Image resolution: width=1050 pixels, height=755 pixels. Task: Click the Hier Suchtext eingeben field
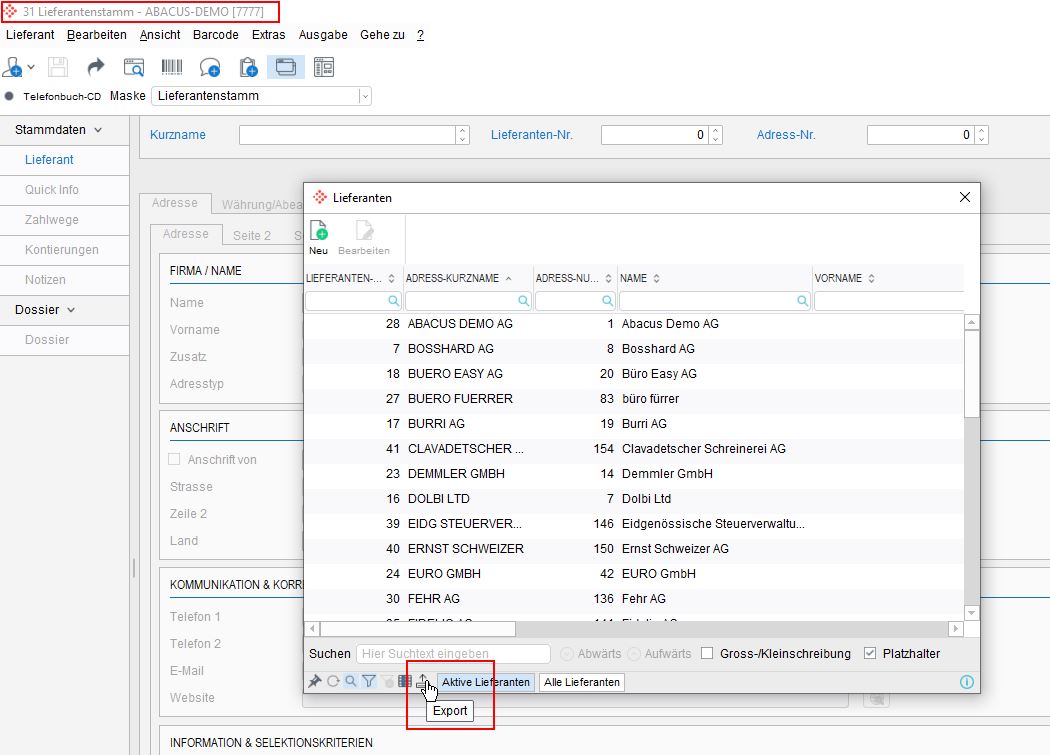pos(453,654)
